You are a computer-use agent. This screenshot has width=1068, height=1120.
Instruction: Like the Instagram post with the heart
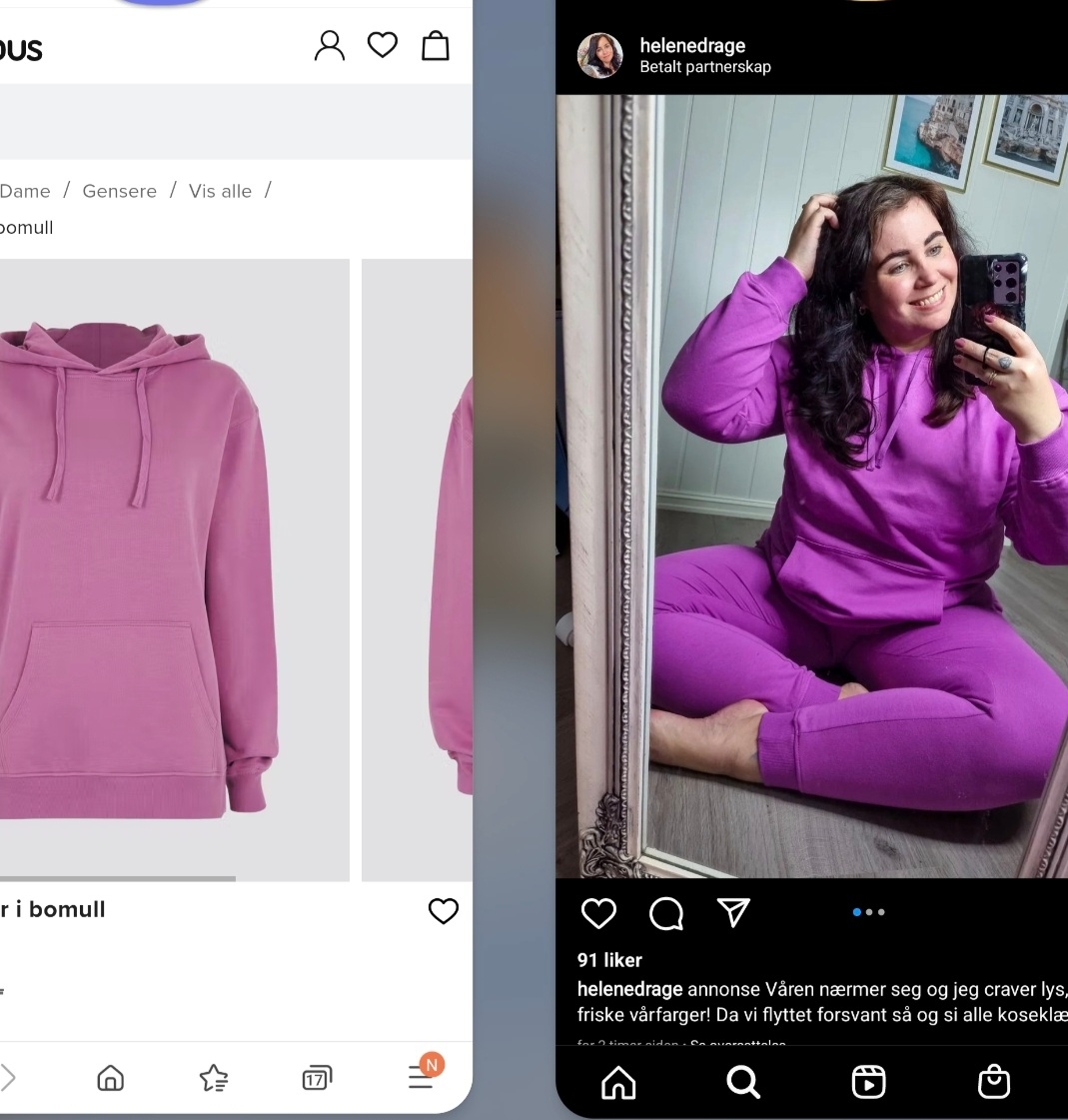(598, 913)
